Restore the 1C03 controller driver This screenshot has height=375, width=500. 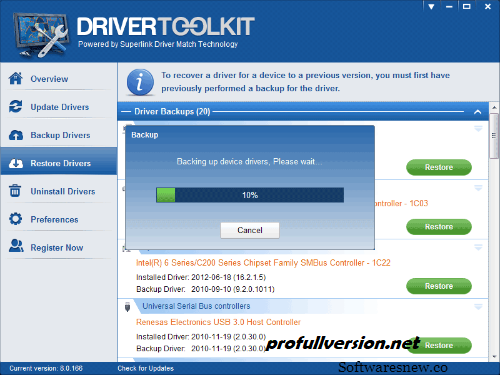tap(439, 227)
